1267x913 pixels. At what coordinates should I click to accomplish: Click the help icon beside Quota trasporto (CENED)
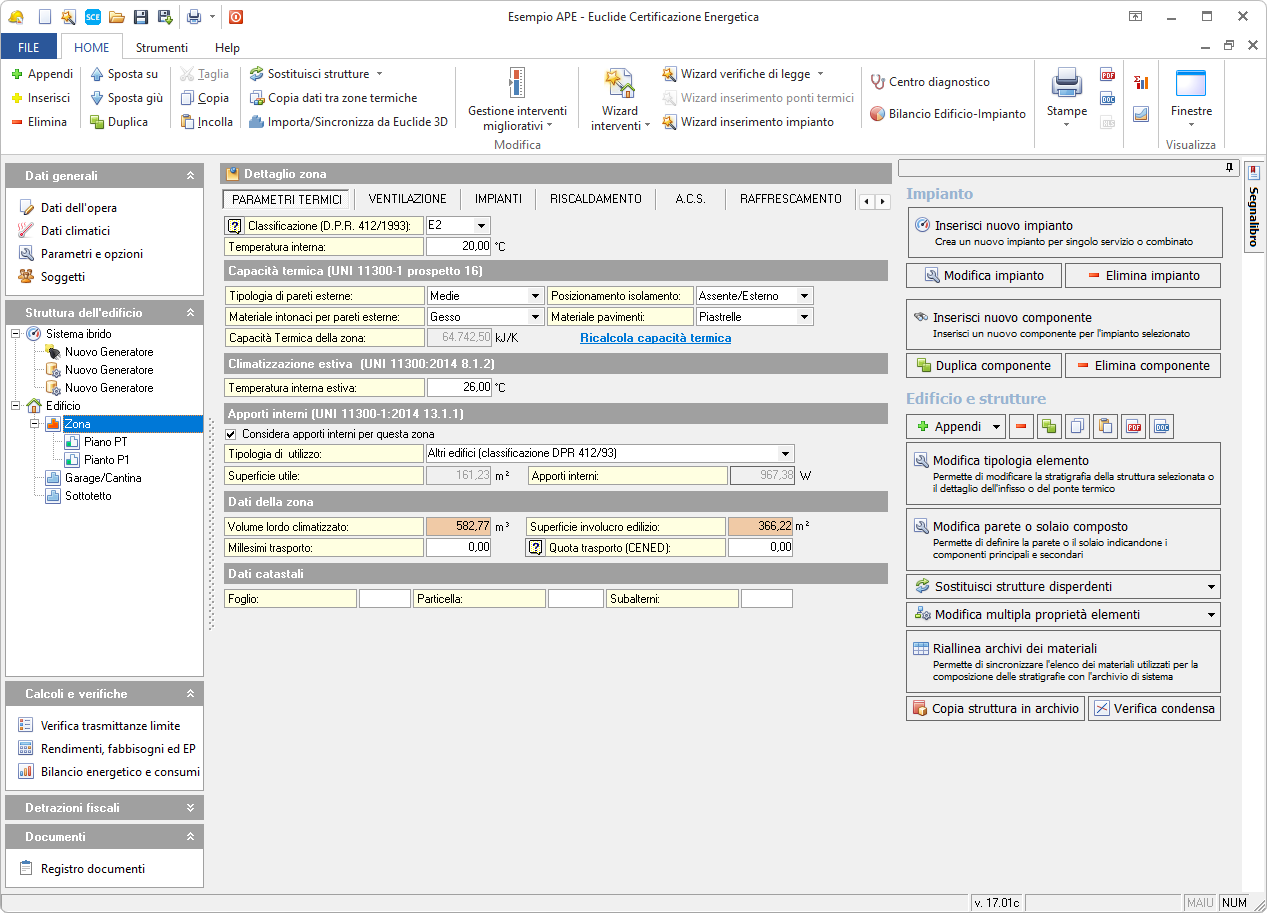point(535,548)
